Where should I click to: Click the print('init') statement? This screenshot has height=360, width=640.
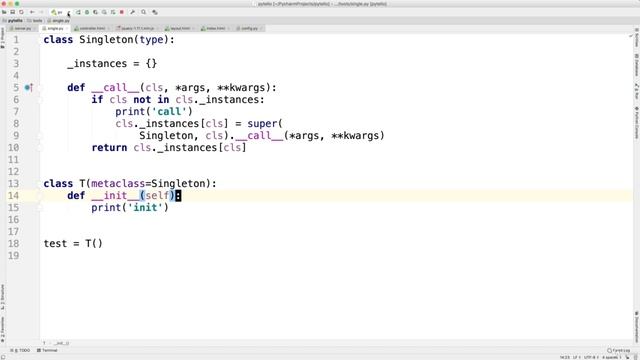coord(130,208)
